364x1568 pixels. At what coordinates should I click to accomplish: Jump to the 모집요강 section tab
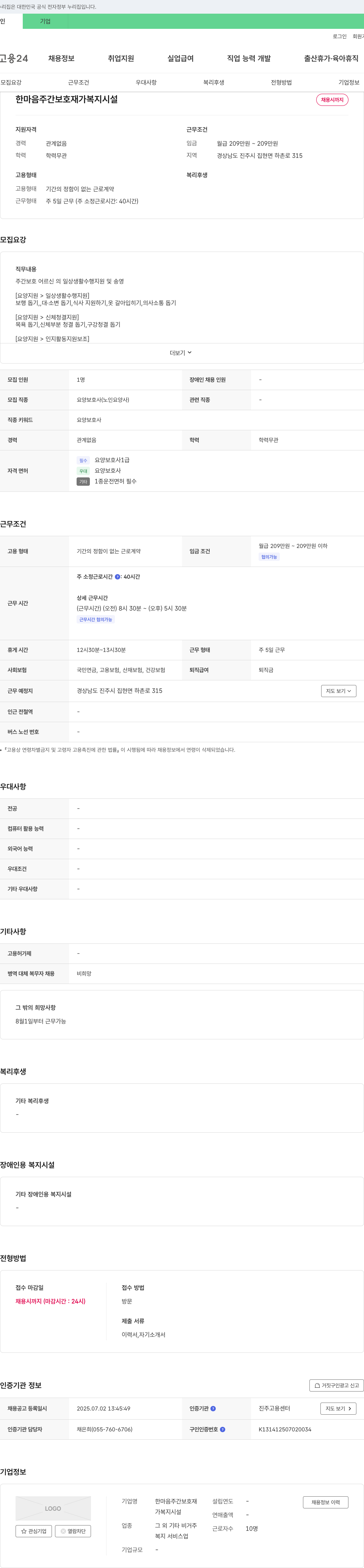point(11,82)
